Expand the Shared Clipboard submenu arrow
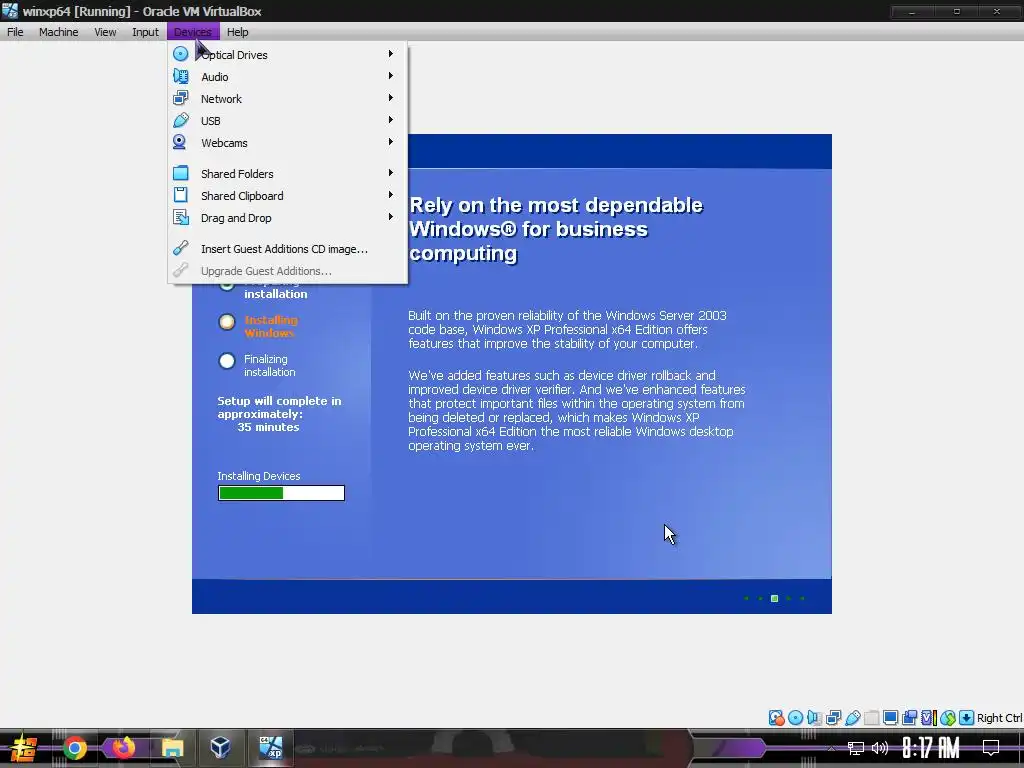 (391, 195)
